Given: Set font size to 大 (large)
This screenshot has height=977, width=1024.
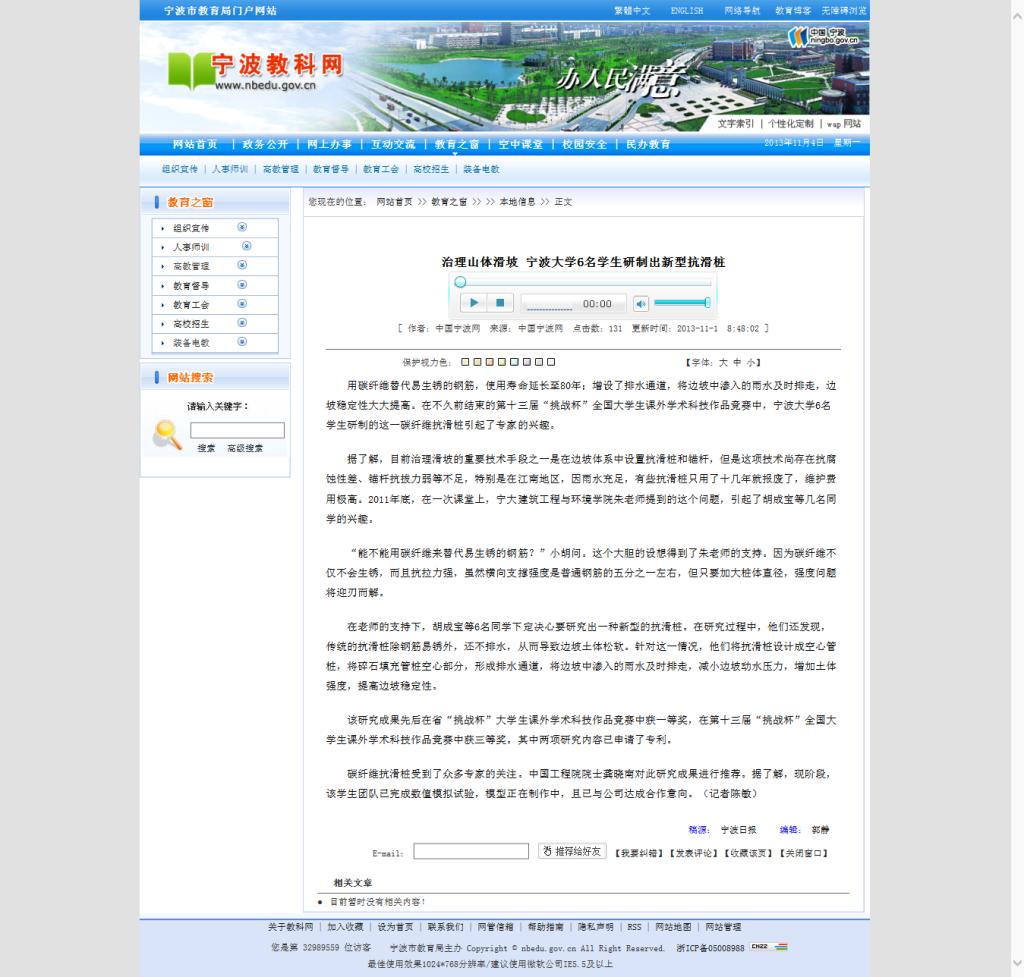Looking at the screenshot, I should (724, 362).
